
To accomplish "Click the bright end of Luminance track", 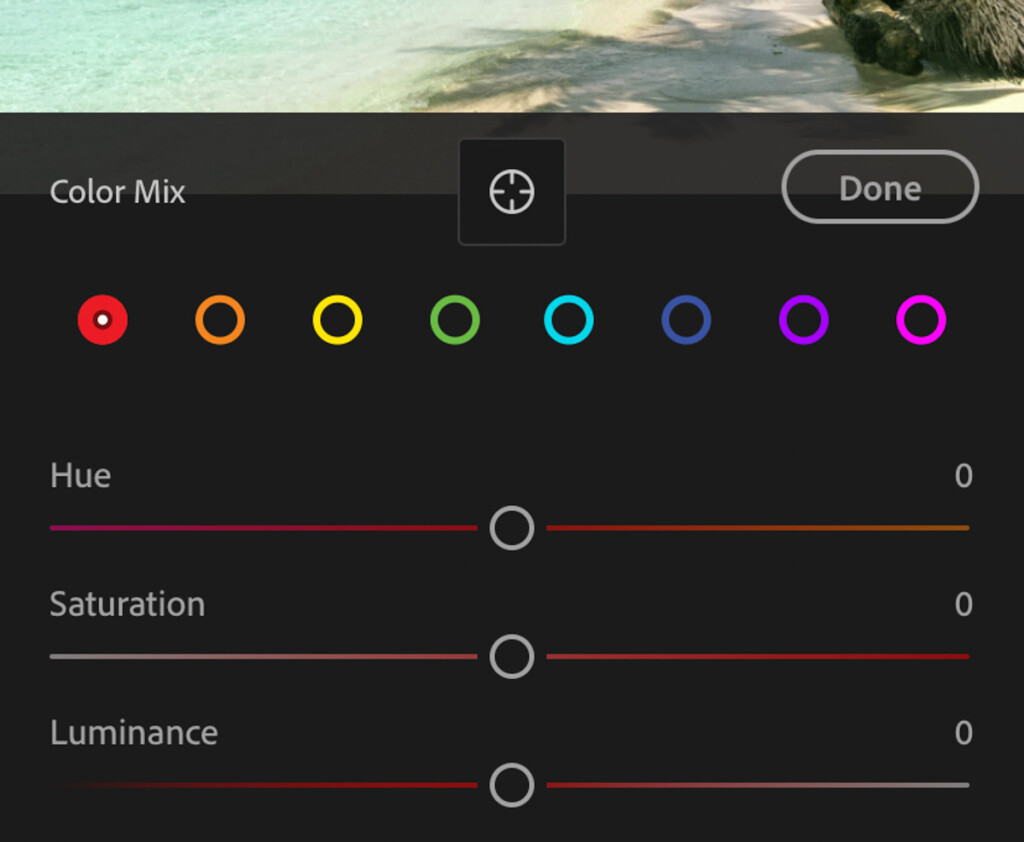I will click(940, 785).
